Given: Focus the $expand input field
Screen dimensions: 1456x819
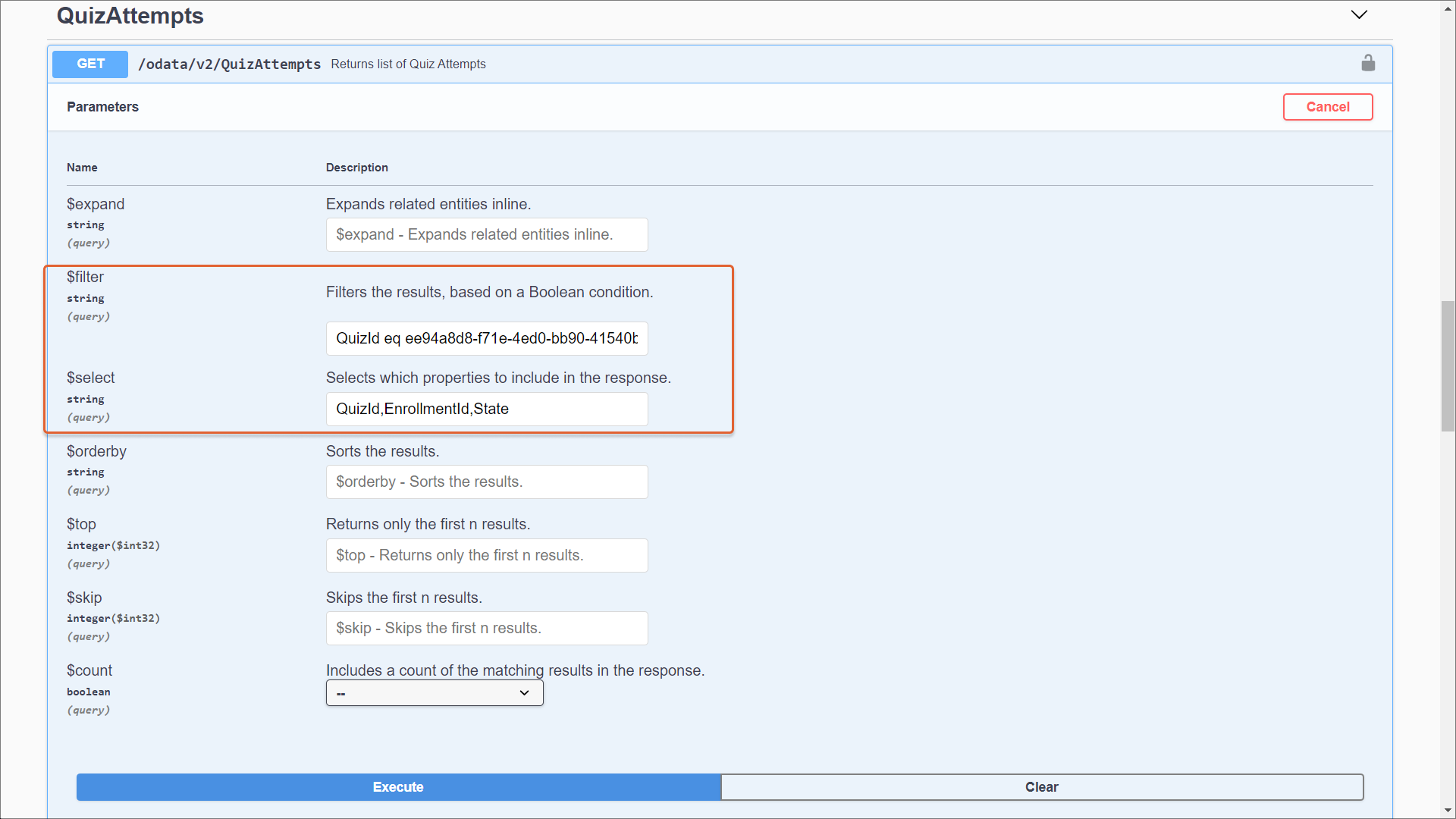Looking at the screenshot, I should 486,235.
